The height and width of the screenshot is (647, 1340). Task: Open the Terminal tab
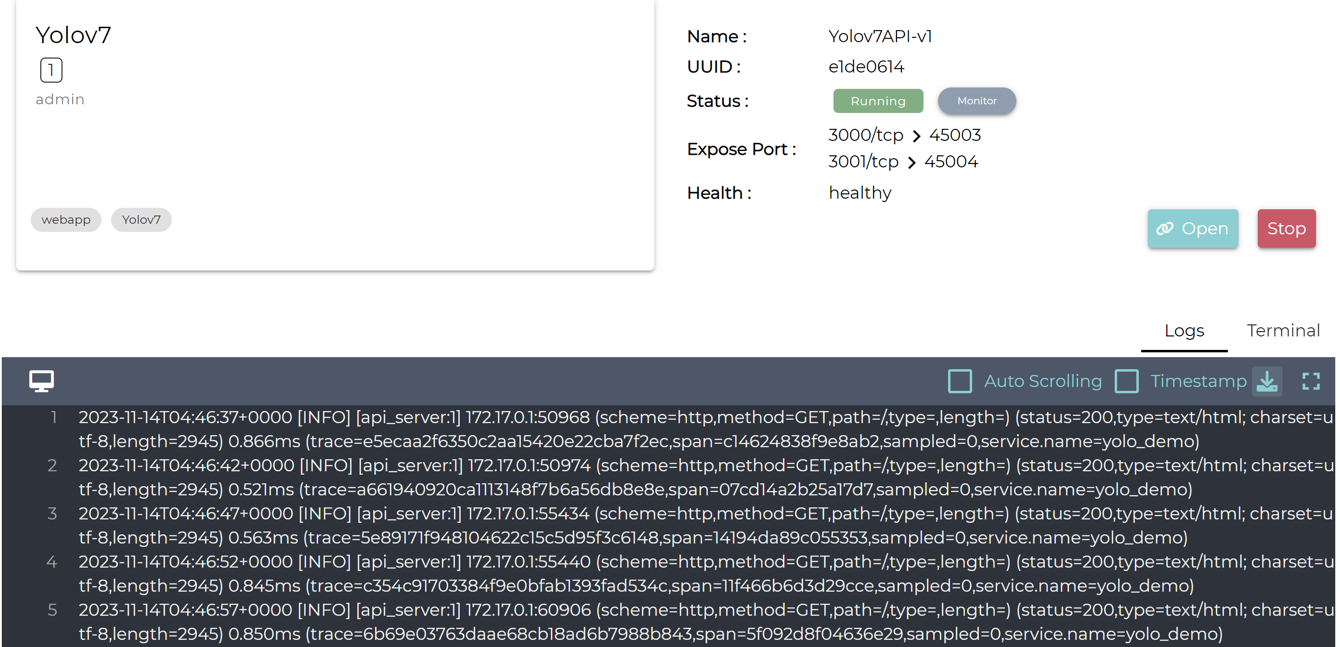tap(1283, 331)
